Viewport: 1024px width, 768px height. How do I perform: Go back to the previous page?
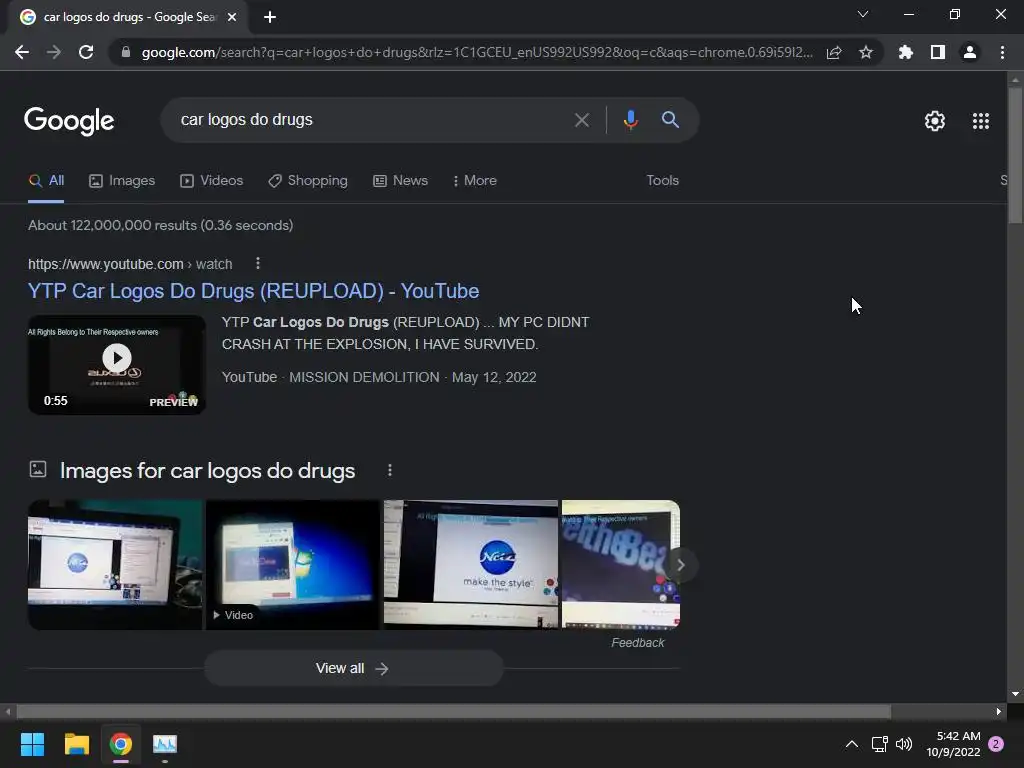tap(22, 52)
